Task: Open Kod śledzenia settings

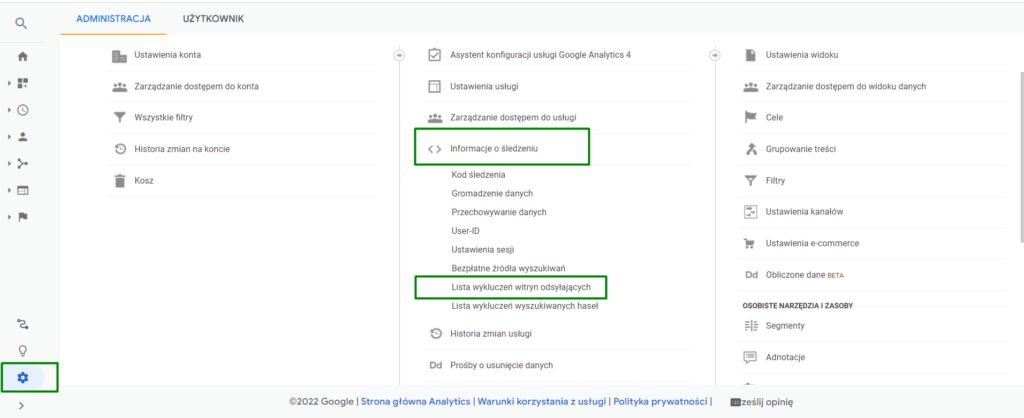Action: [478, 175]
